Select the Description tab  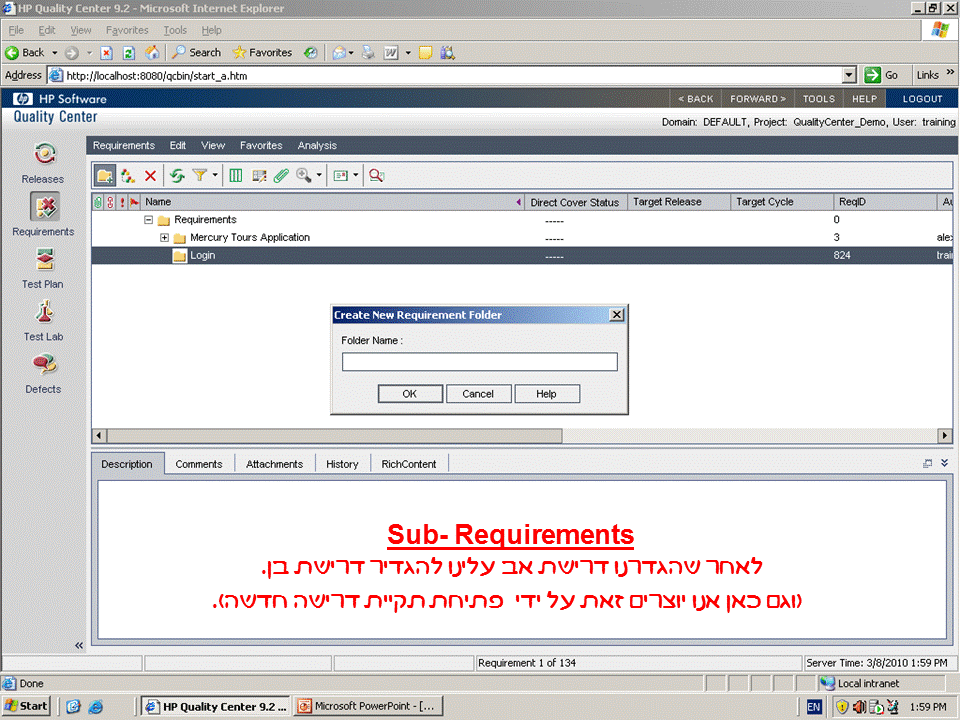(127, 464)
